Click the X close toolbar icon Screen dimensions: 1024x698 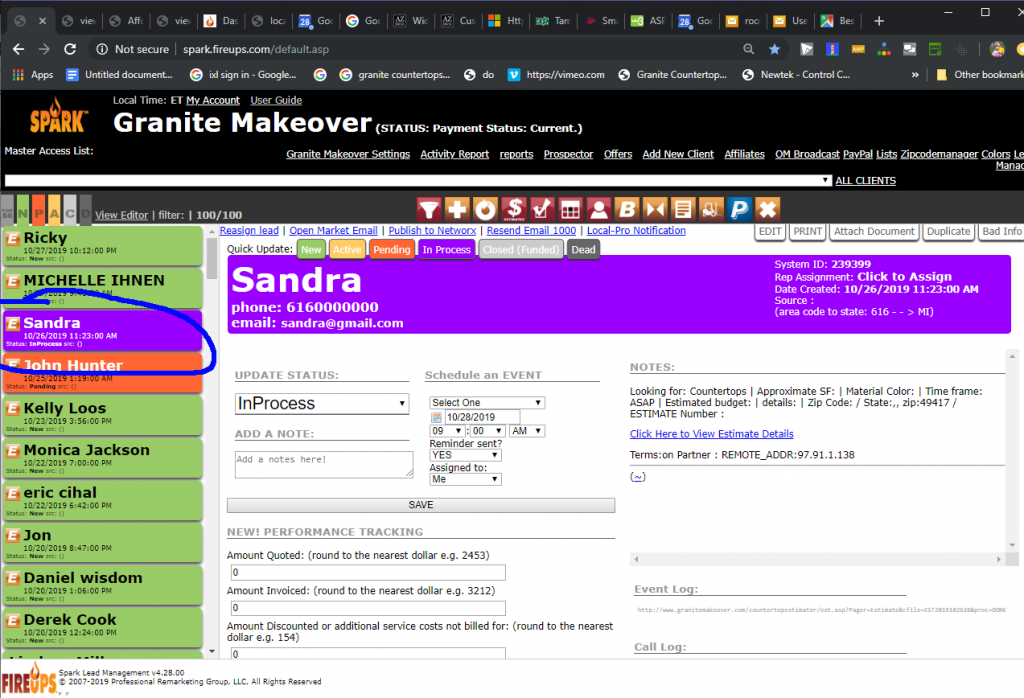768,210
